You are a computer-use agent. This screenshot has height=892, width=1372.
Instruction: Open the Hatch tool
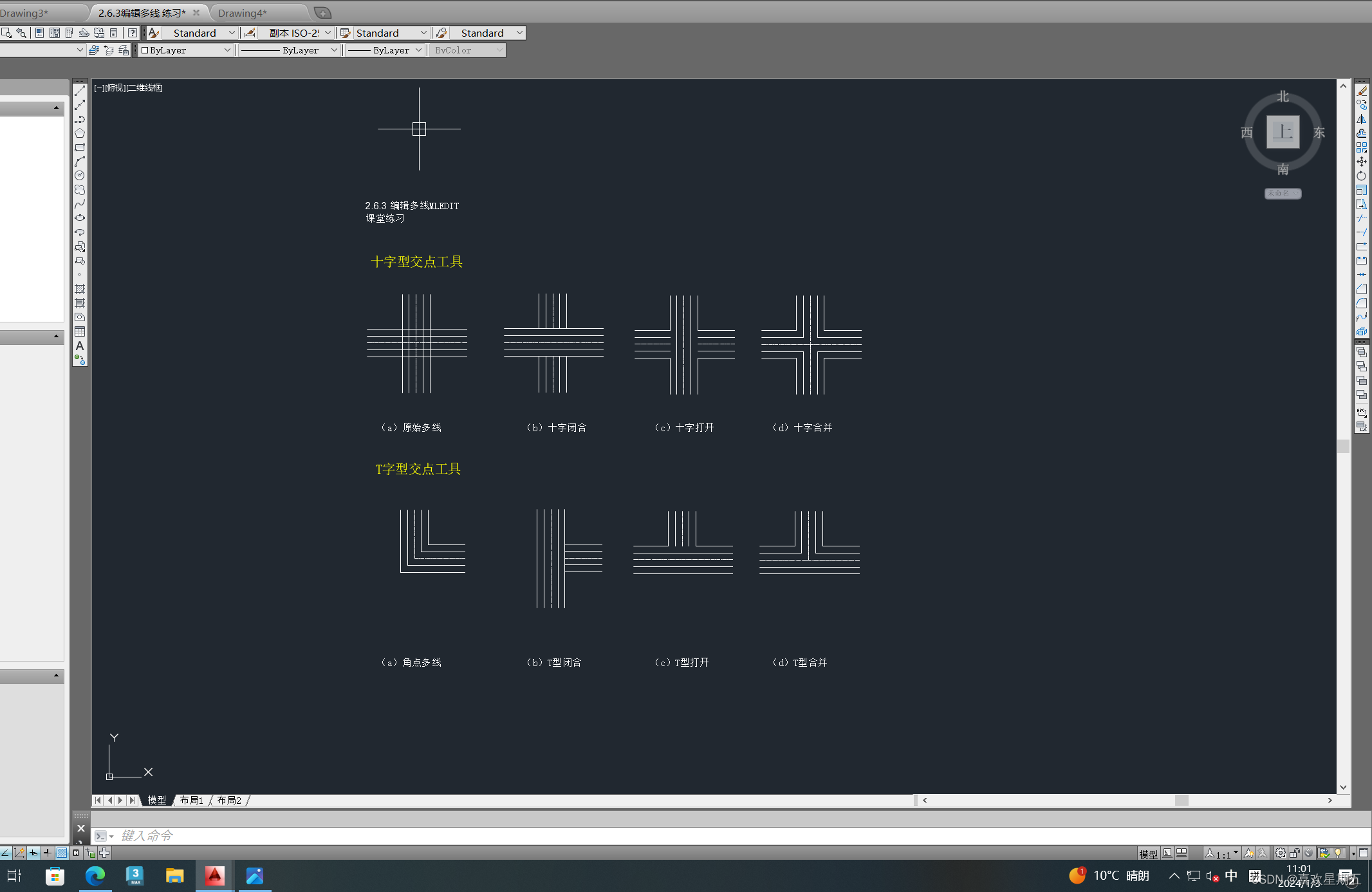(80, 289)
